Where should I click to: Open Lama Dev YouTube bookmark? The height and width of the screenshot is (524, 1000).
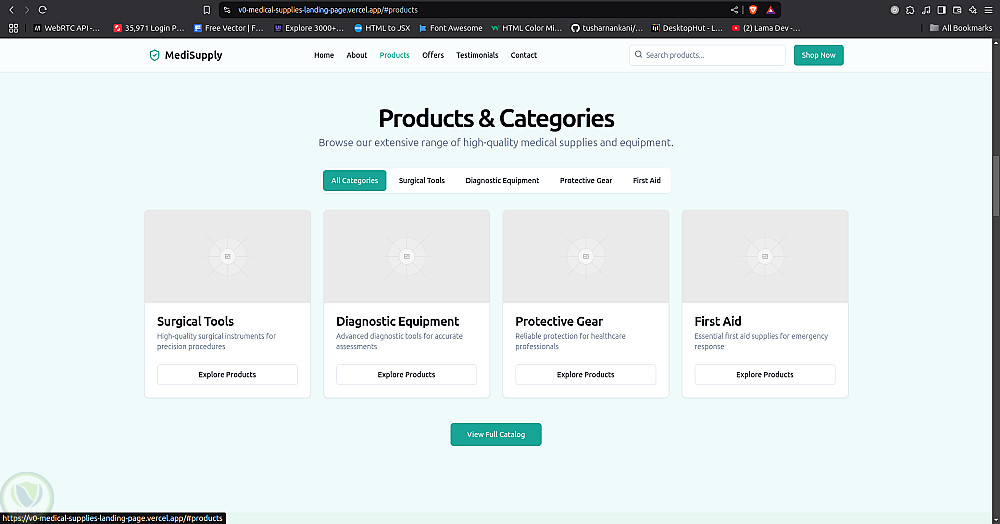tap(766, 28)
